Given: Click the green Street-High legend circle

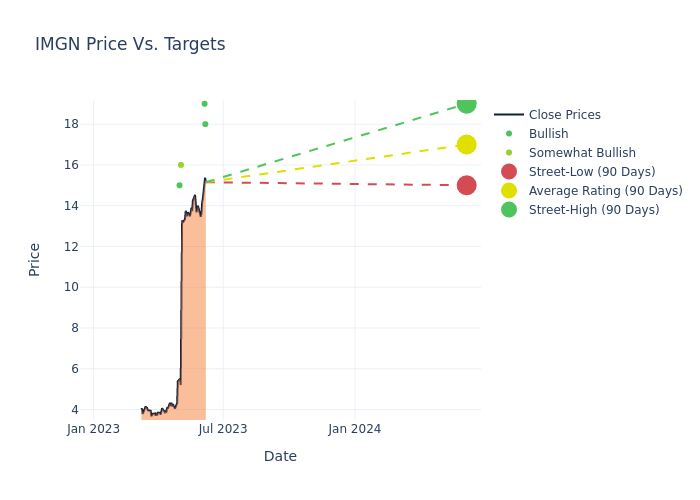Looking at the screenshot, I should tap(509, 210).
